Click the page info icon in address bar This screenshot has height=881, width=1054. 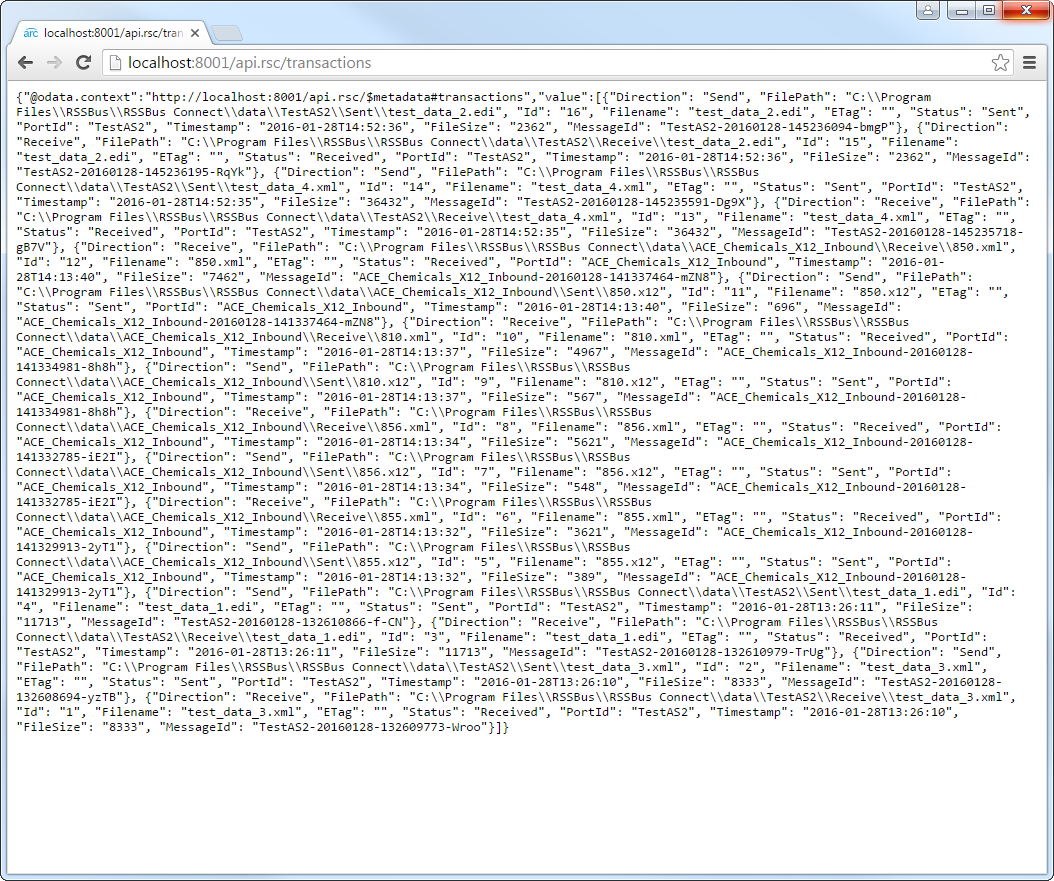(114, 63)
